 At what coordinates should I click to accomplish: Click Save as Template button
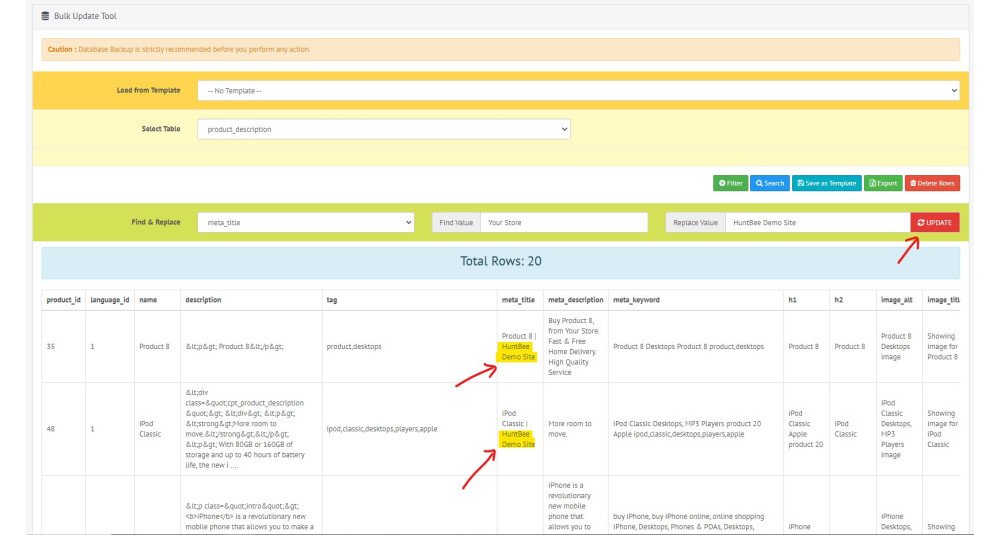coord(827,183)
